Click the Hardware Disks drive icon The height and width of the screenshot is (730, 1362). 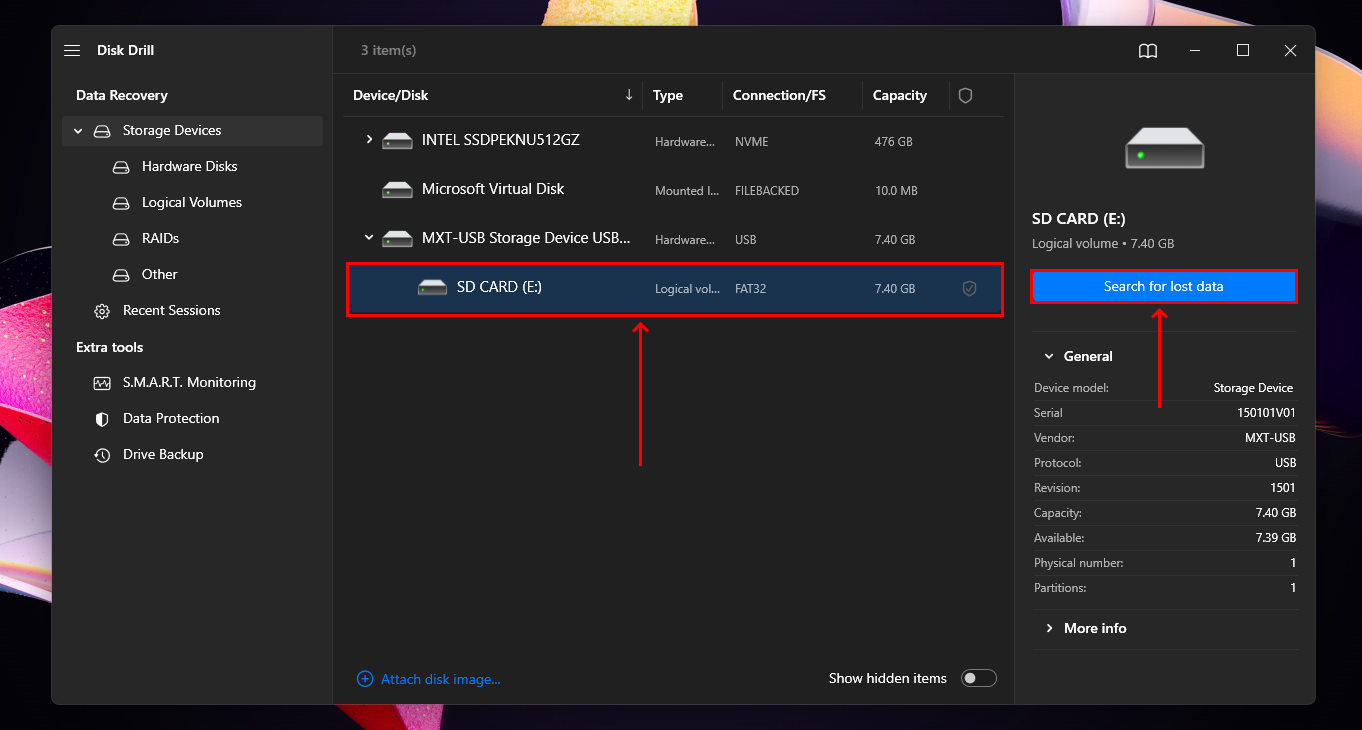click(x=121, y=167)
